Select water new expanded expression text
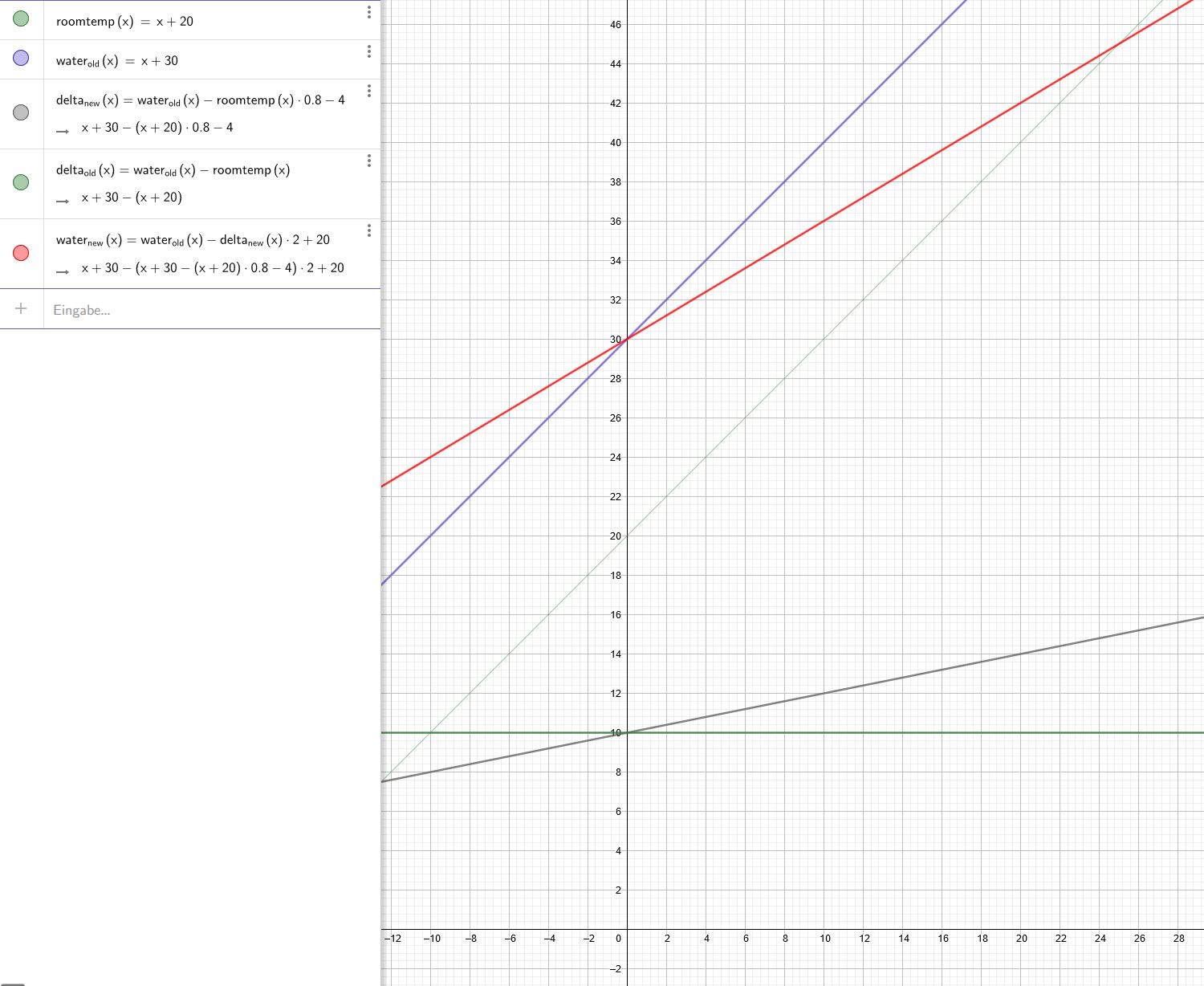The image size is (1204, 986). [x=212, y=268]
